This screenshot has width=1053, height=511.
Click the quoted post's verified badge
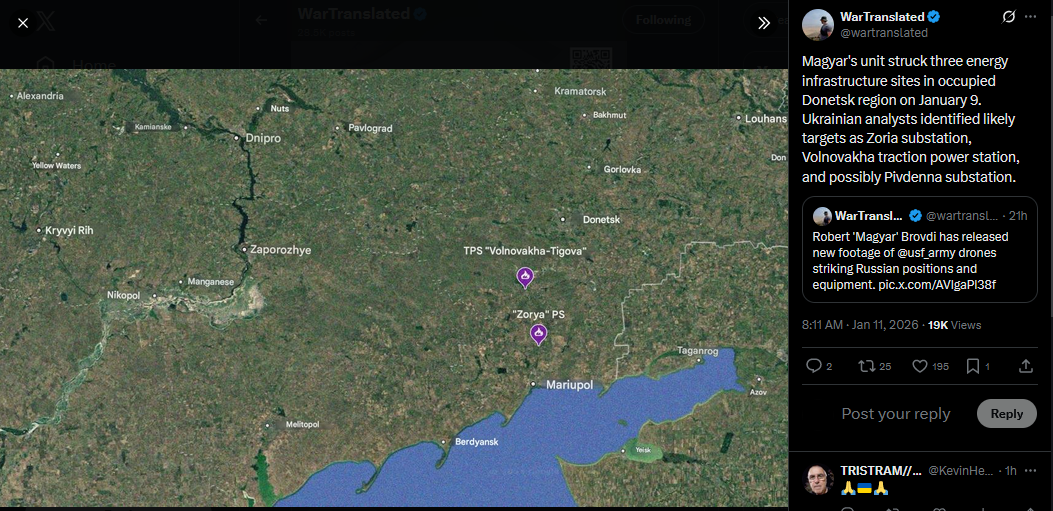[915, 216]
